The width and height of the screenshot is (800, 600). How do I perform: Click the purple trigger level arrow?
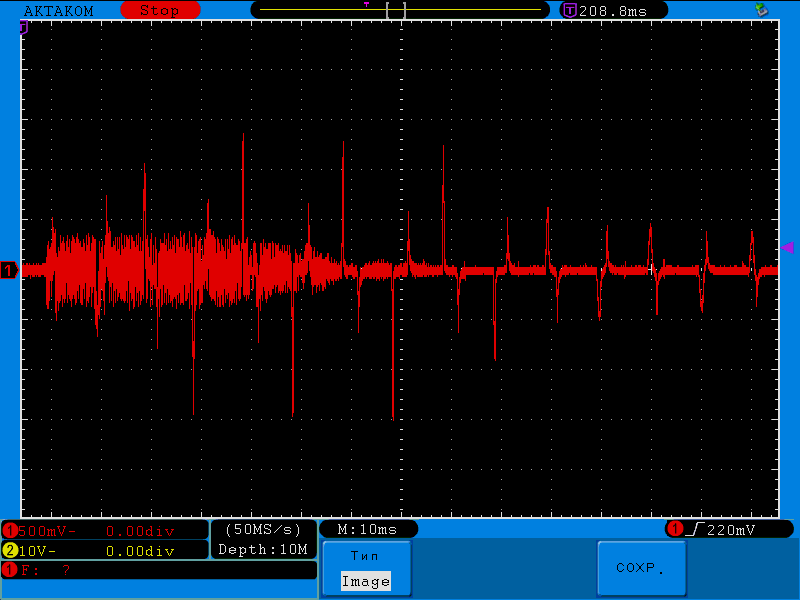click(x=787, y=248)
